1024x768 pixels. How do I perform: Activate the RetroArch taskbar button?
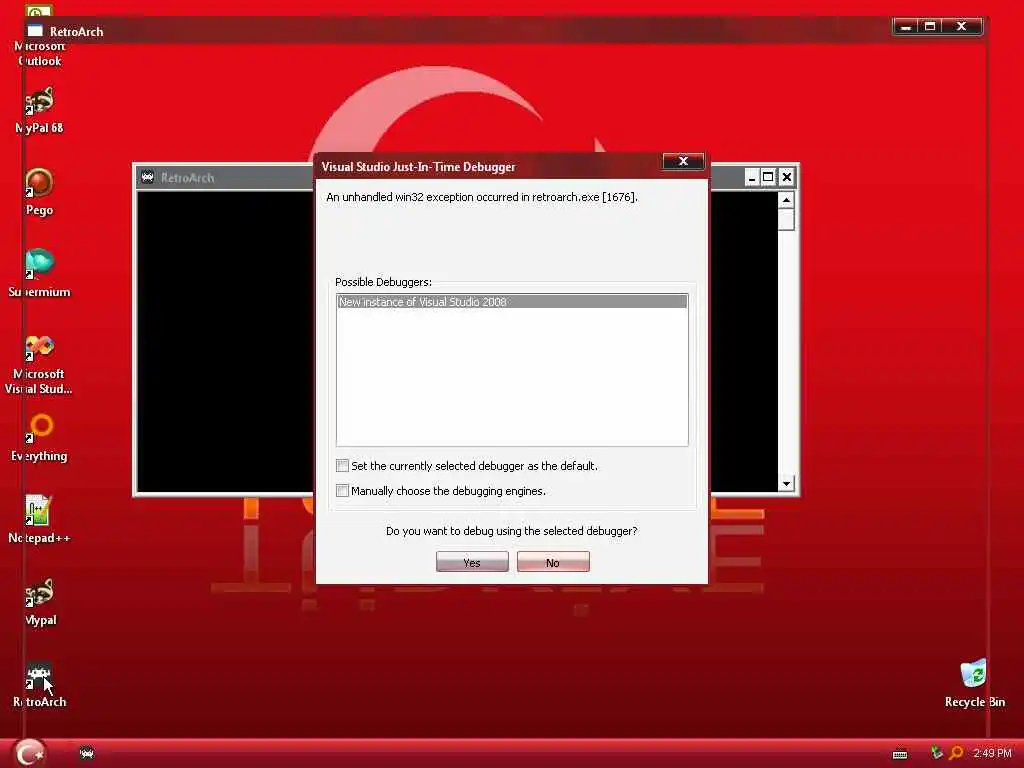86,753
